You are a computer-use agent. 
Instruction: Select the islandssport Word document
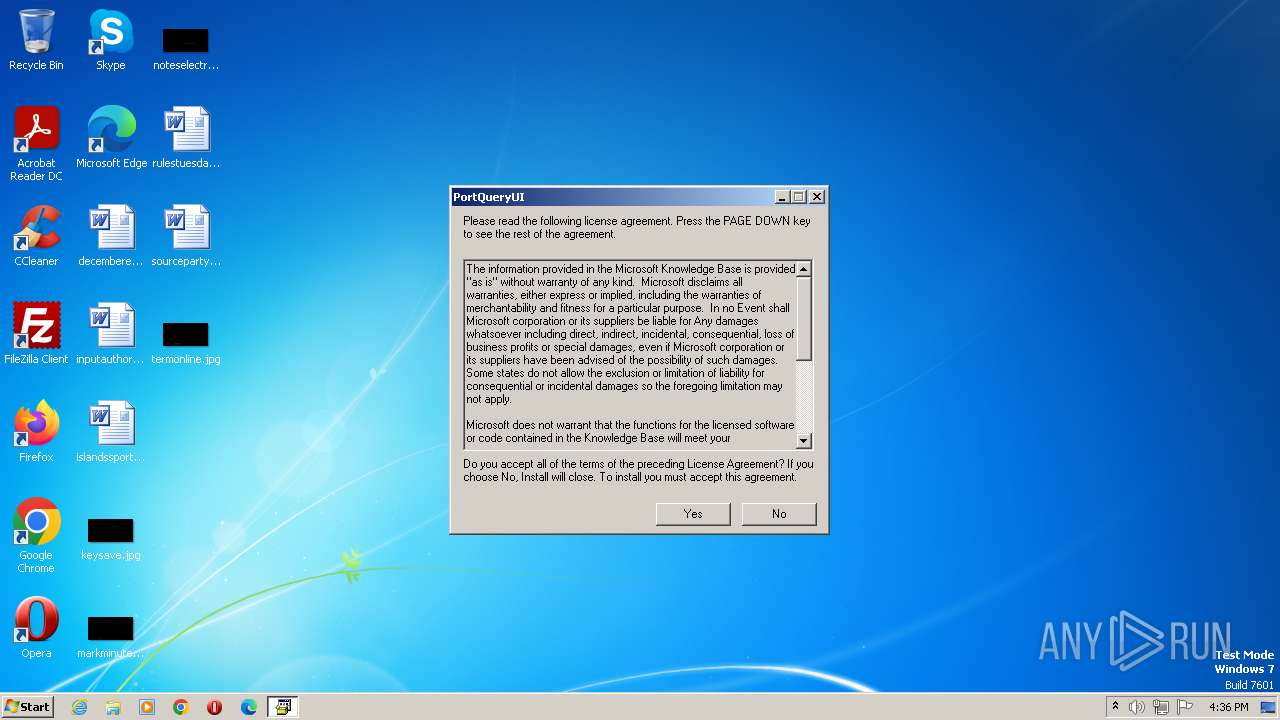[x=111, y=432]
